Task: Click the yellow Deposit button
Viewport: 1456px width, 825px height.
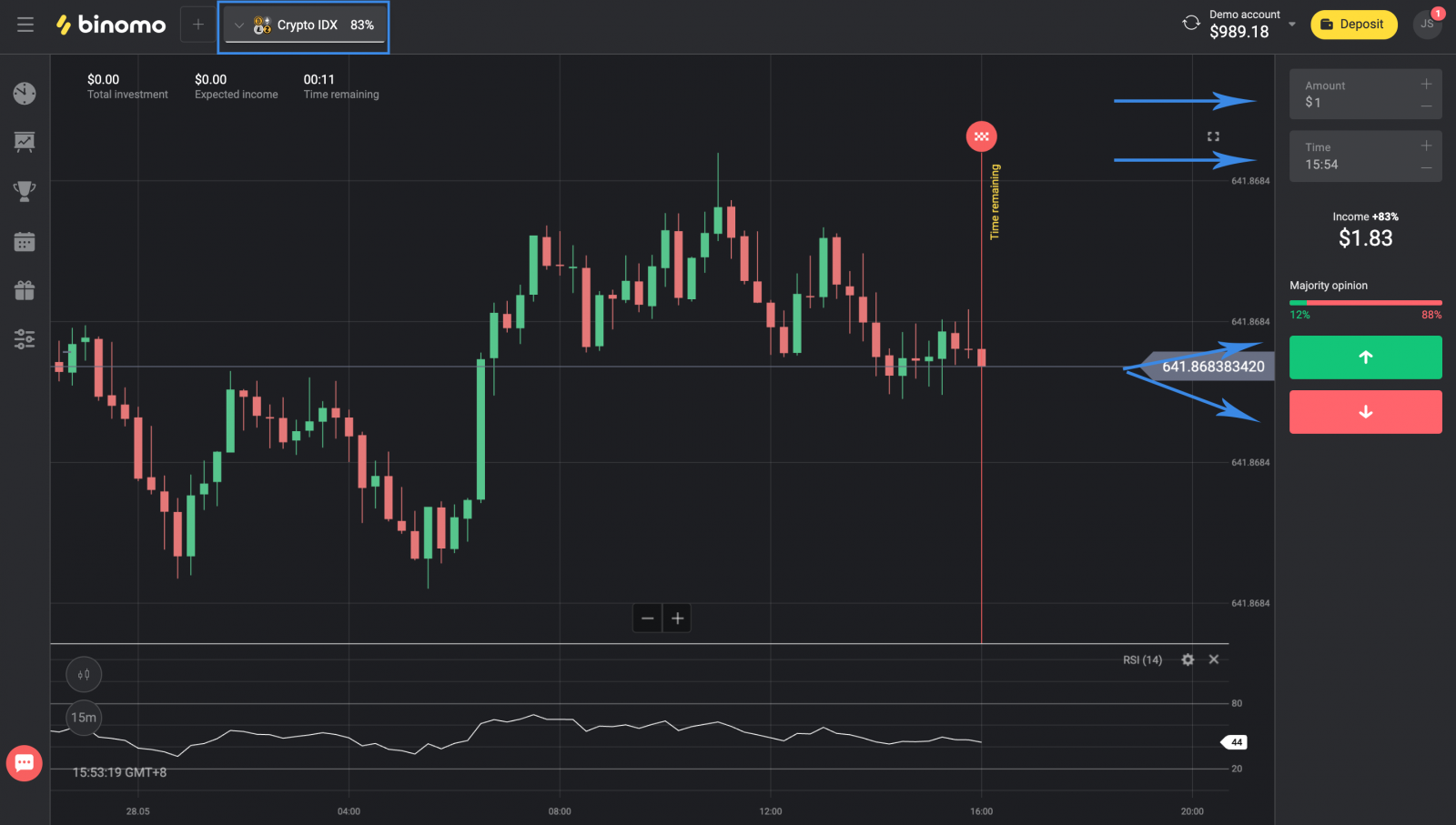Action: coord(1353,25)
